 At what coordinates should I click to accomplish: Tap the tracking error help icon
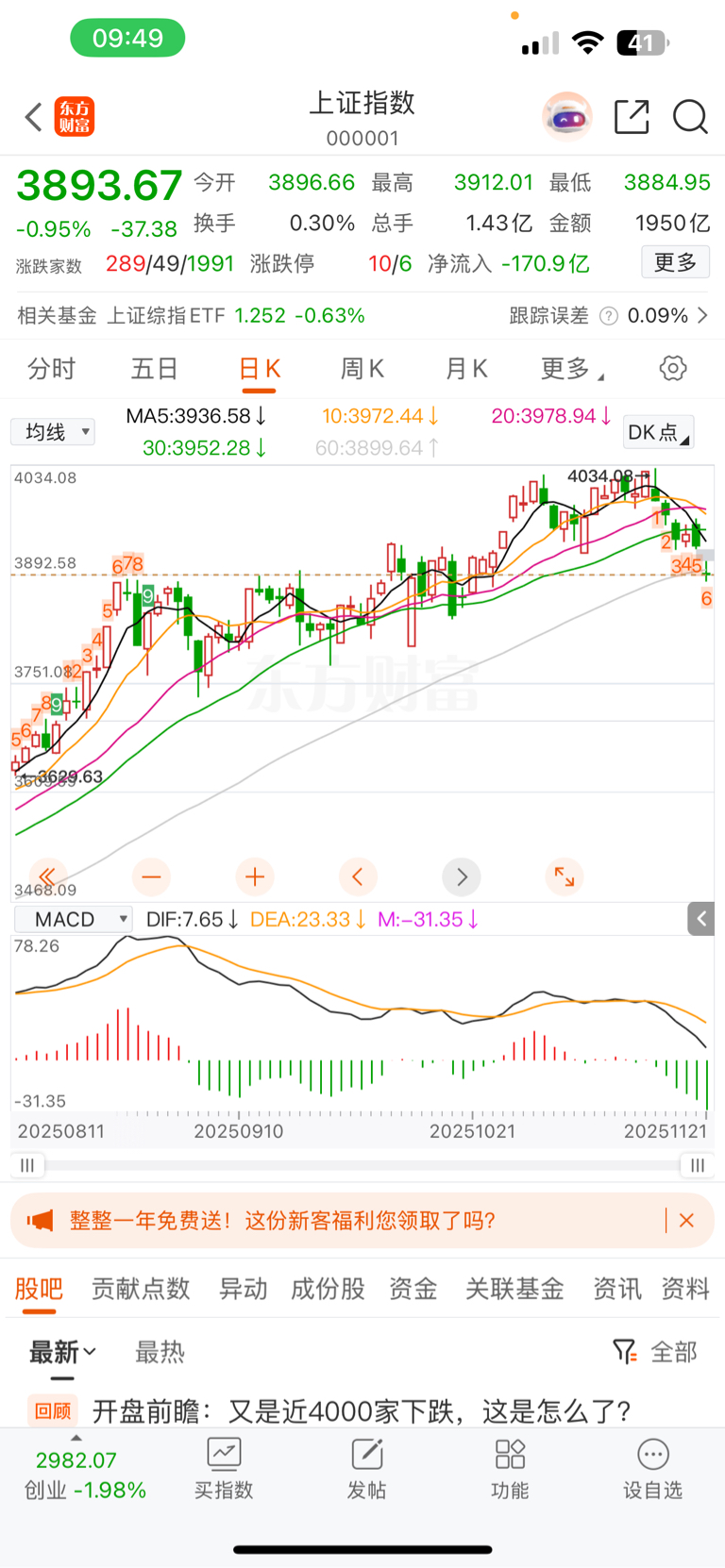click(609, 316)
